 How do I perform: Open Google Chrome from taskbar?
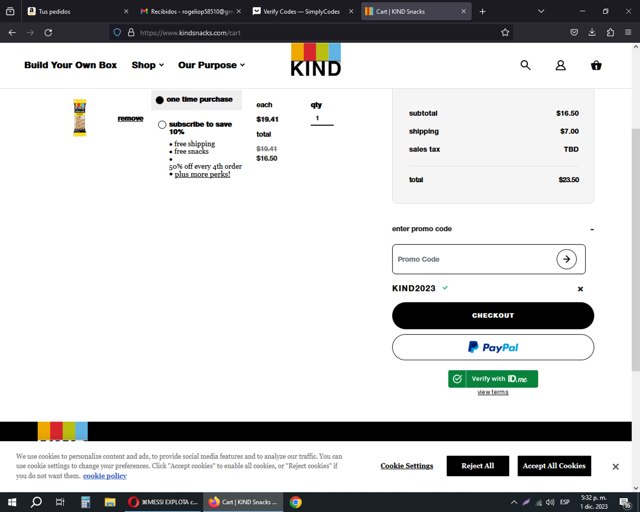pyautogui.click(x=296, y=502)
